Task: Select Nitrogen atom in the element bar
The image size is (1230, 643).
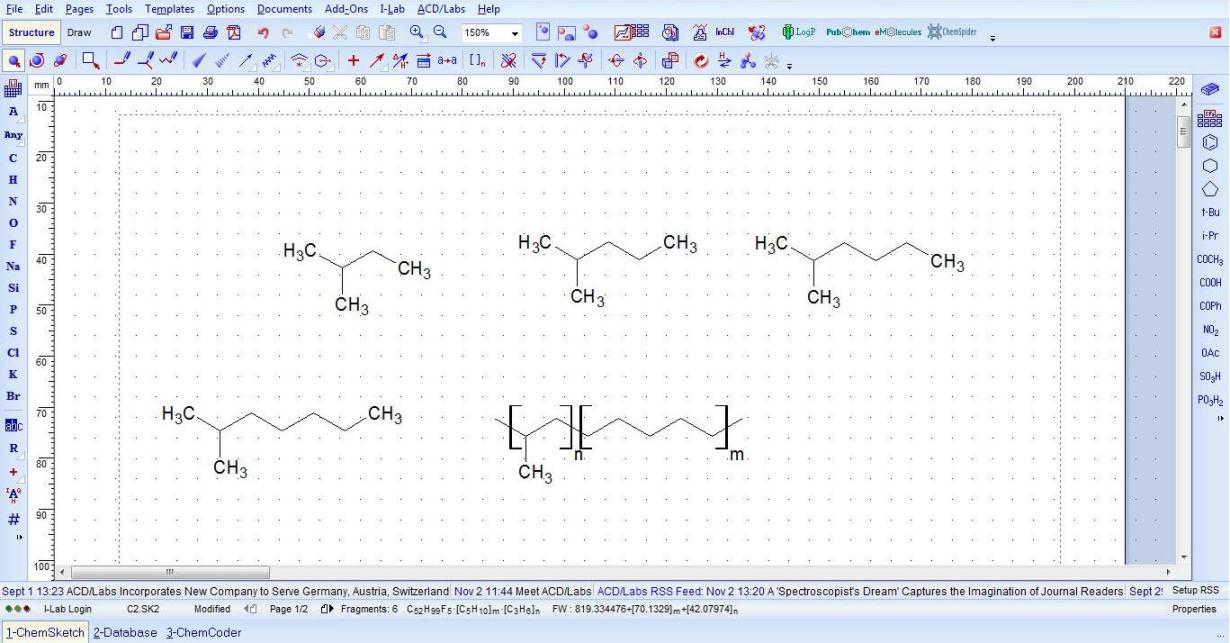Action: point(13,201)
